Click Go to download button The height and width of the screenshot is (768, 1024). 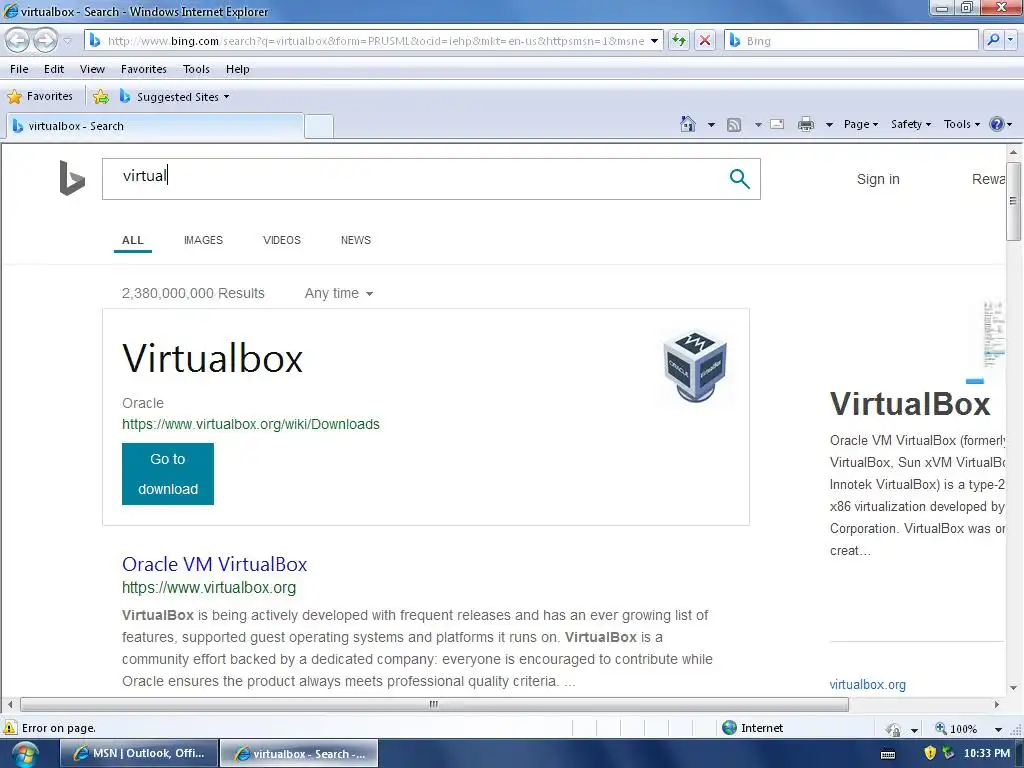coord(168,474)
